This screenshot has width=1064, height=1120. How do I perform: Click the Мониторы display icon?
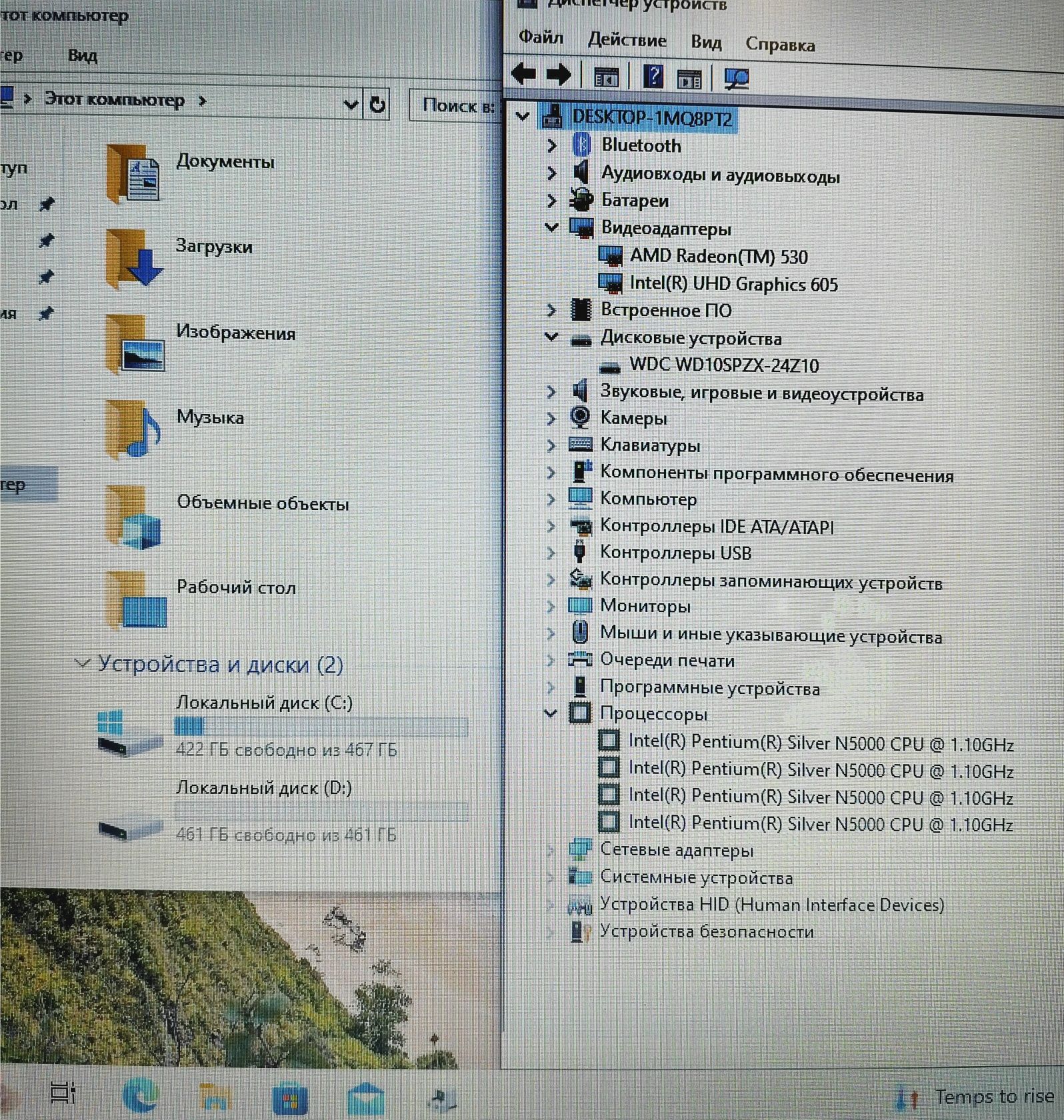[x=579, y=605]
